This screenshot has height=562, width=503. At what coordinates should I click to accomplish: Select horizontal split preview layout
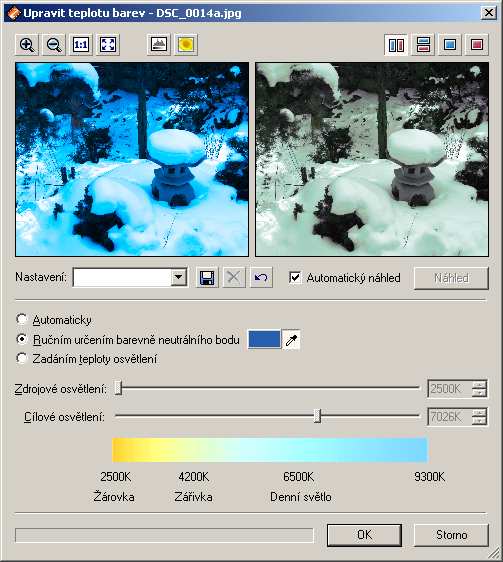point(423,45)
